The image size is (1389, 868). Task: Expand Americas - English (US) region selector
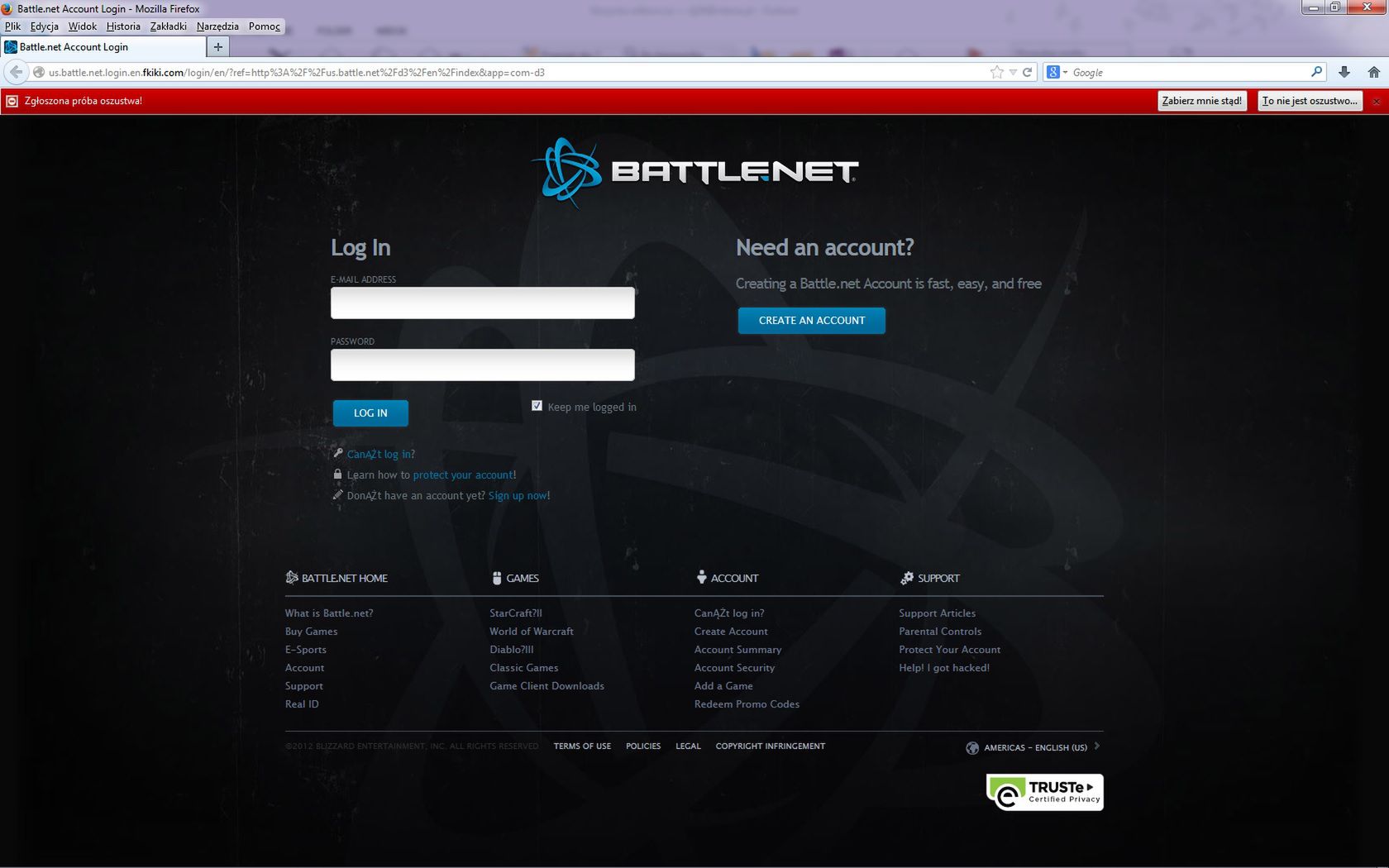(1035, 747)
